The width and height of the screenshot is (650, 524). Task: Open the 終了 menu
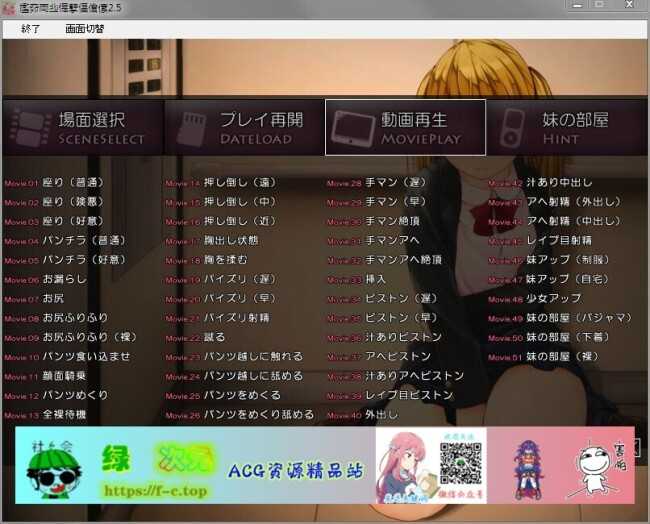click(x=30, y=29)
